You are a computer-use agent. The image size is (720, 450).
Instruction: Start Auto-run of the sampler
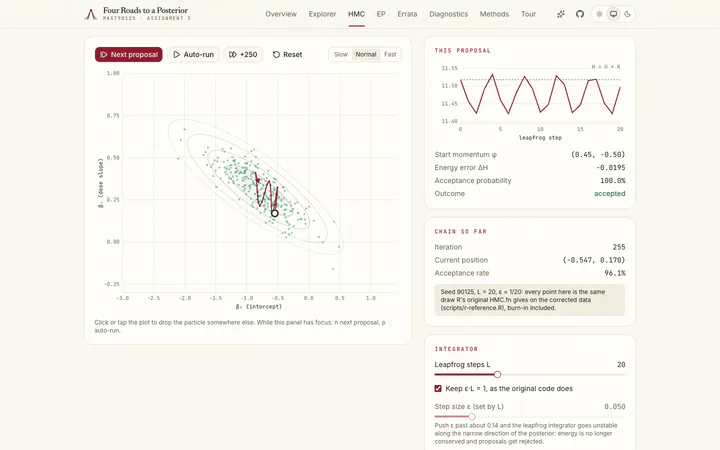tap(193, 54)
